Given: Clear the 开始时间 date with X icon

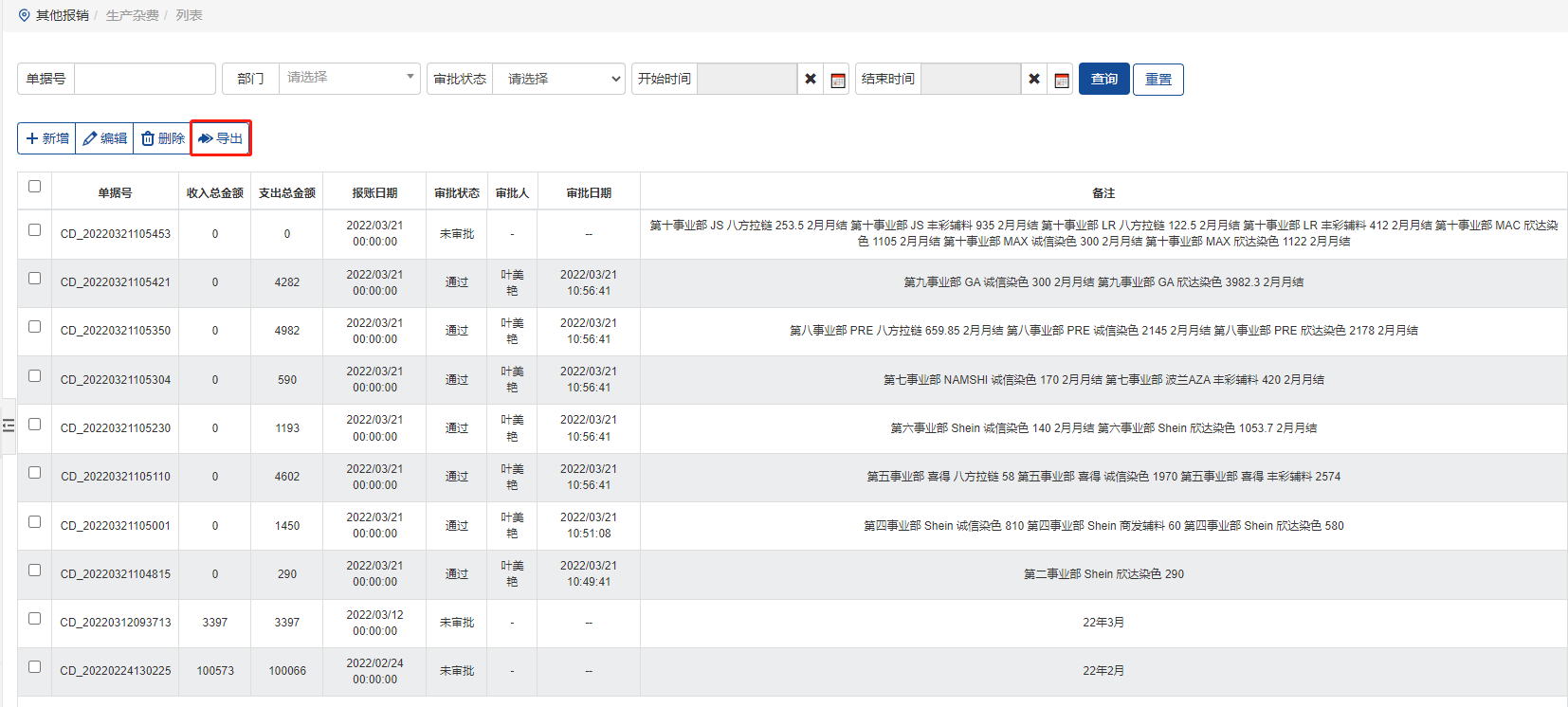Looking at the screenshot, I should pos(811,80).
